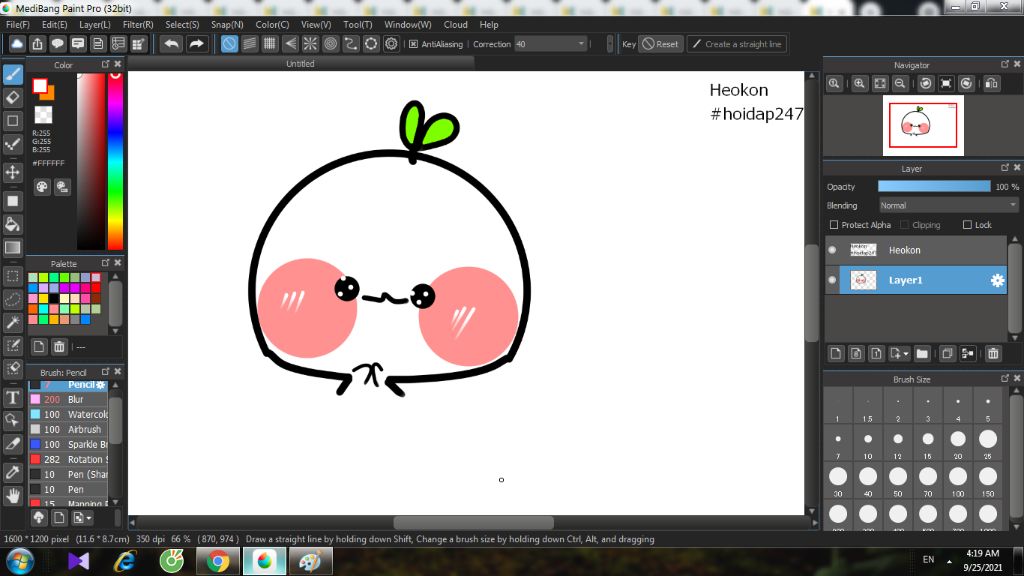Click the transparent color swatch
This screenshot has width=1024, height=576.
coord(43,115)
